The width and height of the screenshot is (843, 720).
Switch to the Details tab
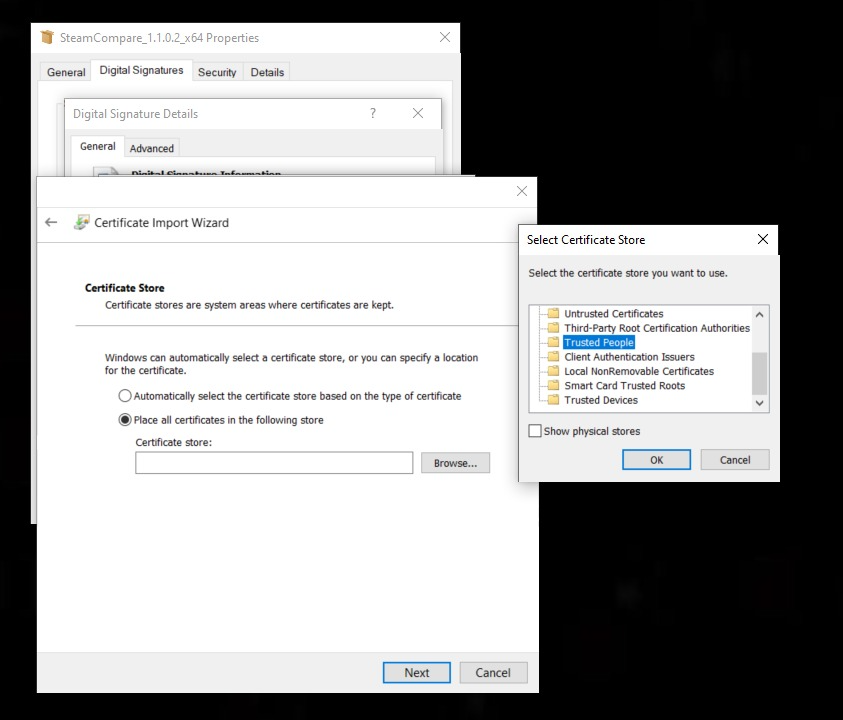267,72
